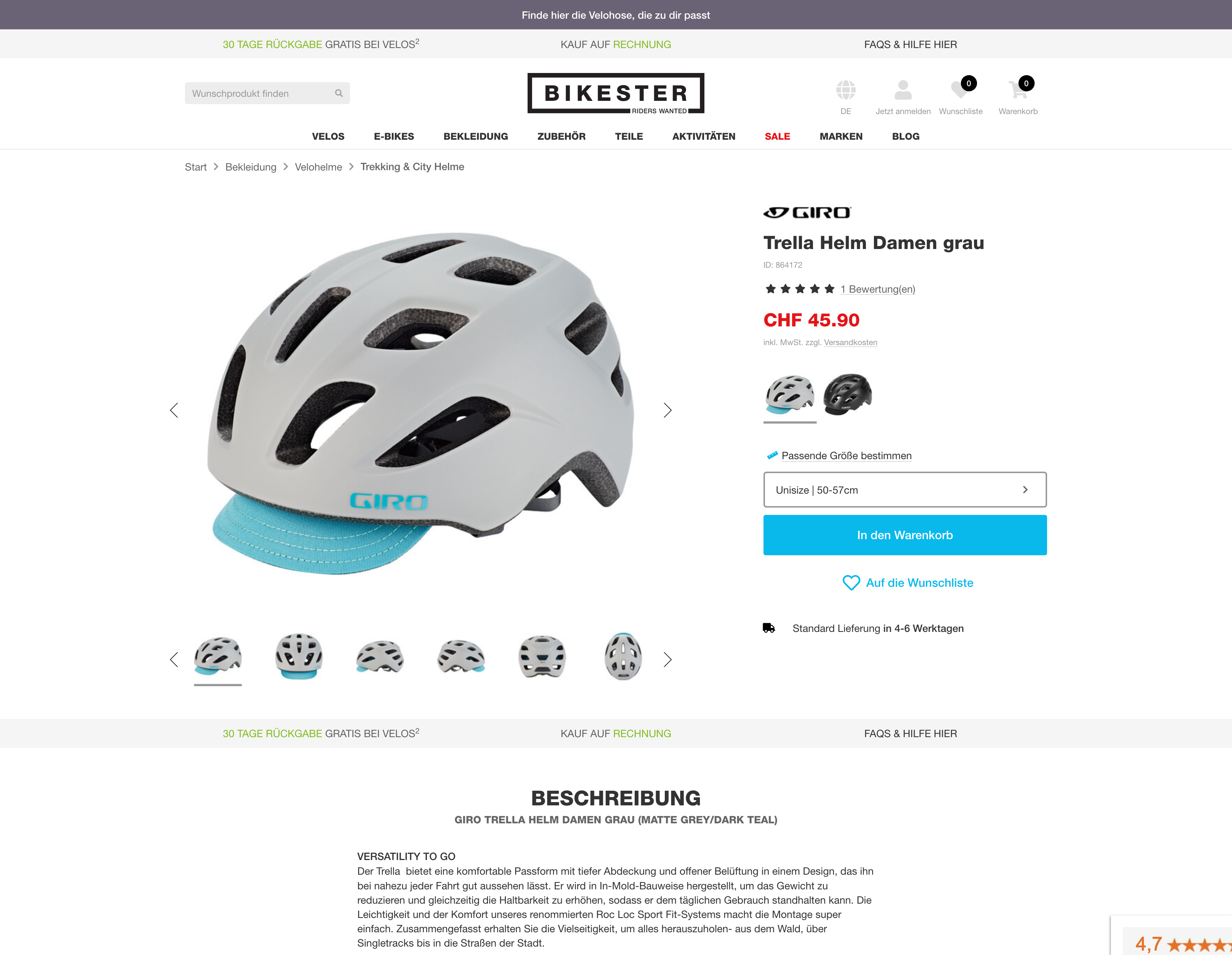Viewport: 1232px width, 955px height.
Task: Click the Giro brand logo
Action: point(807,213)
